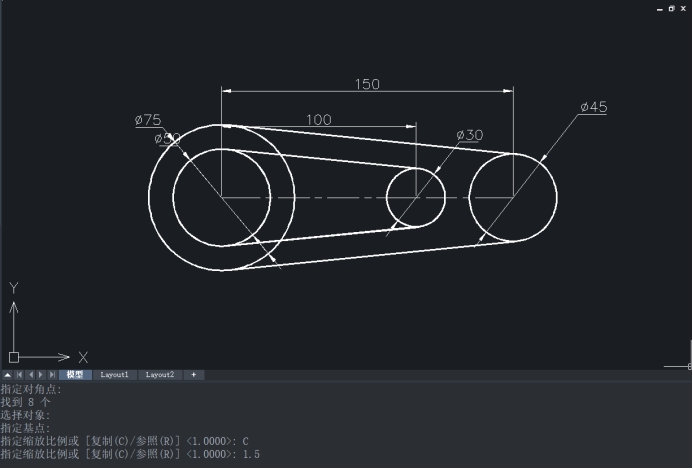Click inside the small ø30 circle
The height and width of the screenshot is (469, 693).
click(415, 197)
